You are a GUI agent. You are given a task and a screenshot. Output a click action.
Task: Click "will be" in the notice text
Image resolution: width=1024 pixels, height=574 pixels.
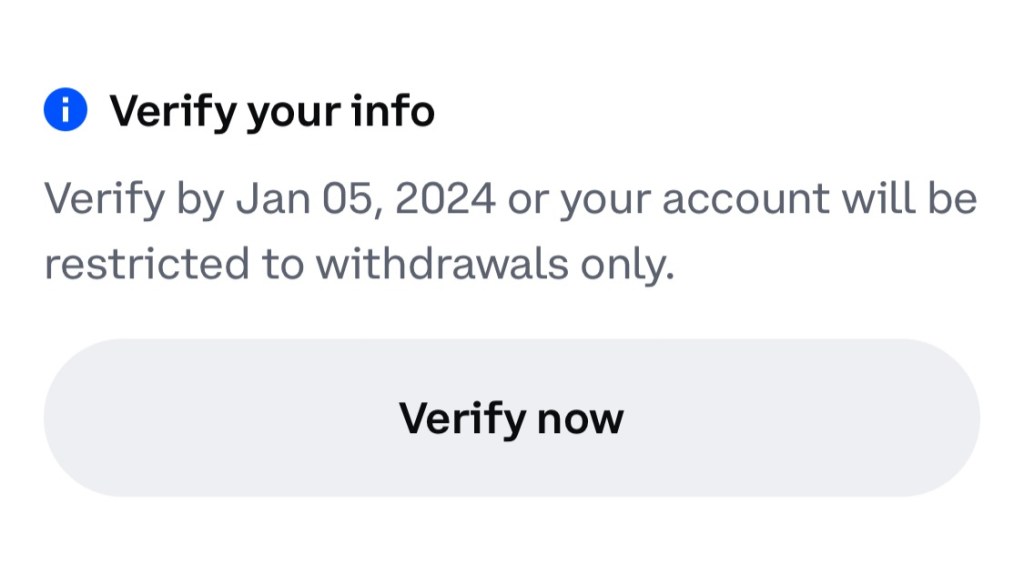point(908,200)
